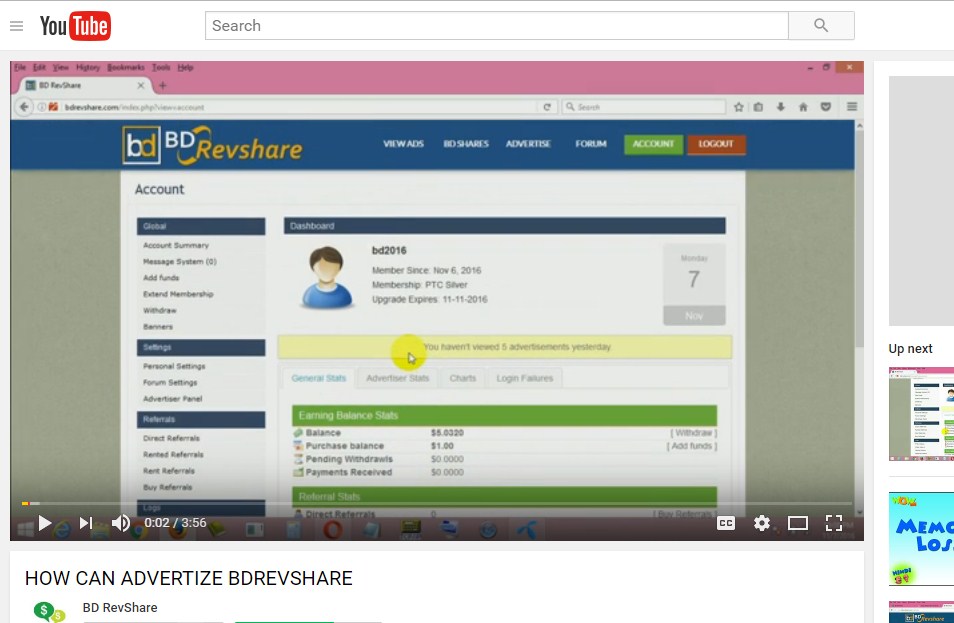Open the Memory Loss video thumbnail
Viewport: 954px width, 623px height.
coord(921,538)
